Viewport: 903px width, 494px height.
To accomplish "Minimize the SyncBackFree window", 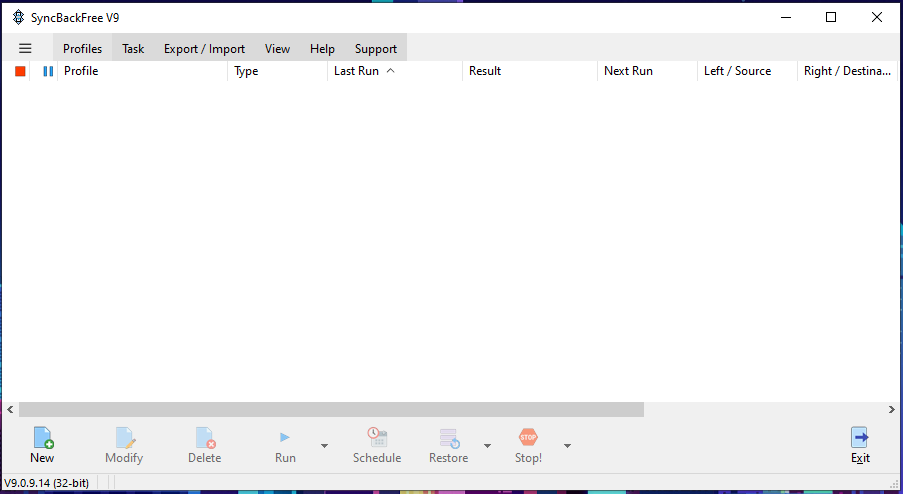I will click(786, 17).
